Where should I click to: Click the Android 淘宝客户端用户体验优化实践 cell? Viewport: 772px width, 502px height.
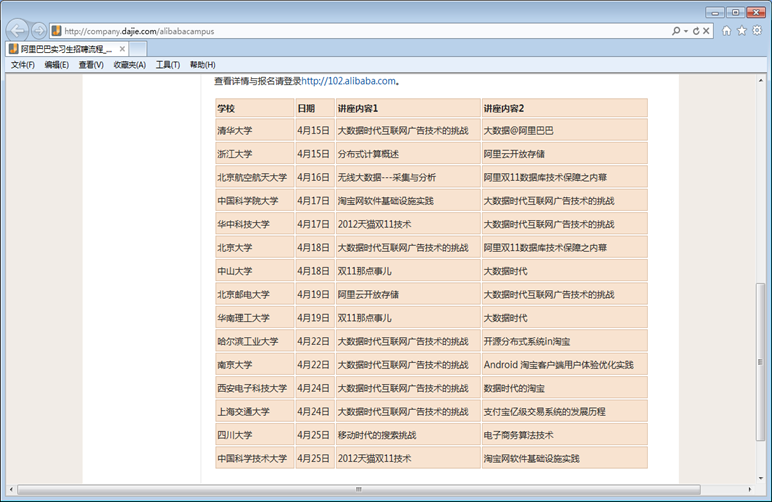point(565,365)
